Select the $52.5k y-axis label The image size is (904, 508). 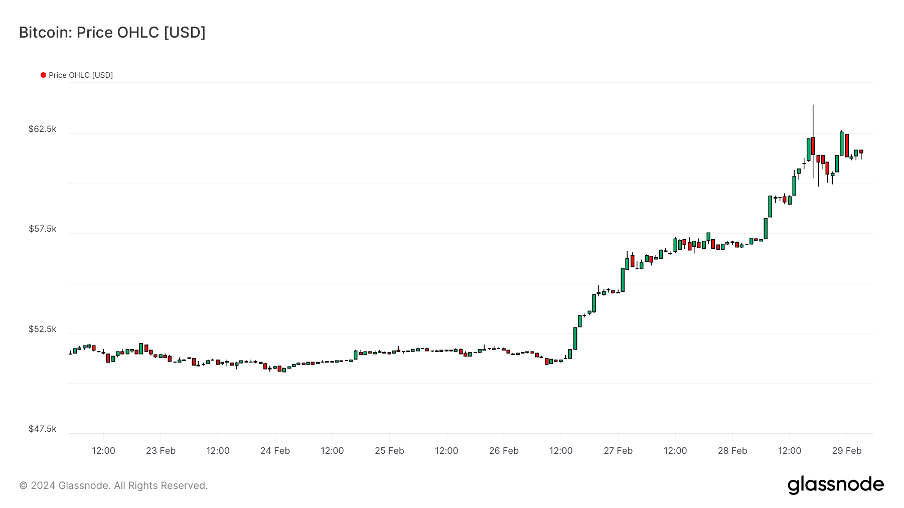(x=43, y=329)
